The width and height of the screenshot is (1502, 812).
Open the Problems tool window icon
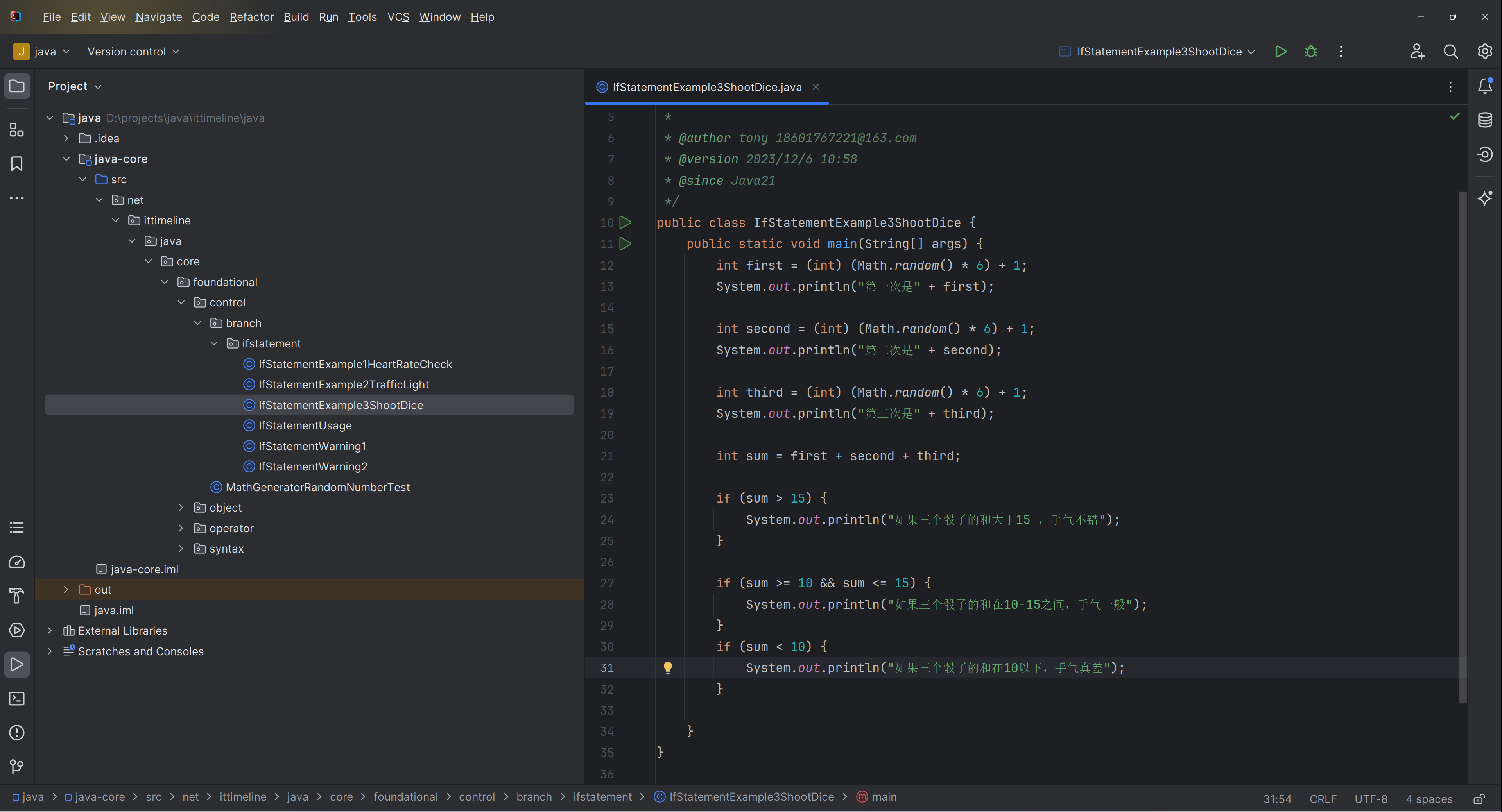pyautogui.click(x=17, y=733)
